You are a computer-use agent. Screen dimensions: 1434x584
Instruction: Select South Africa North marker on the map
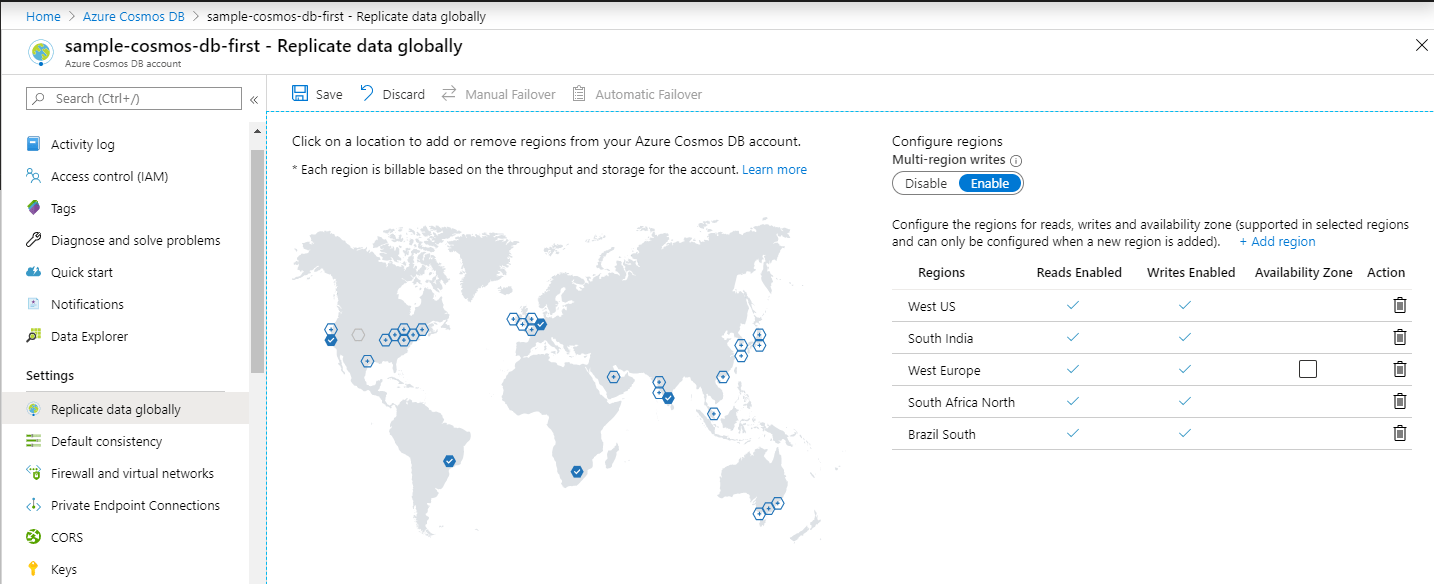click(577, 471)
